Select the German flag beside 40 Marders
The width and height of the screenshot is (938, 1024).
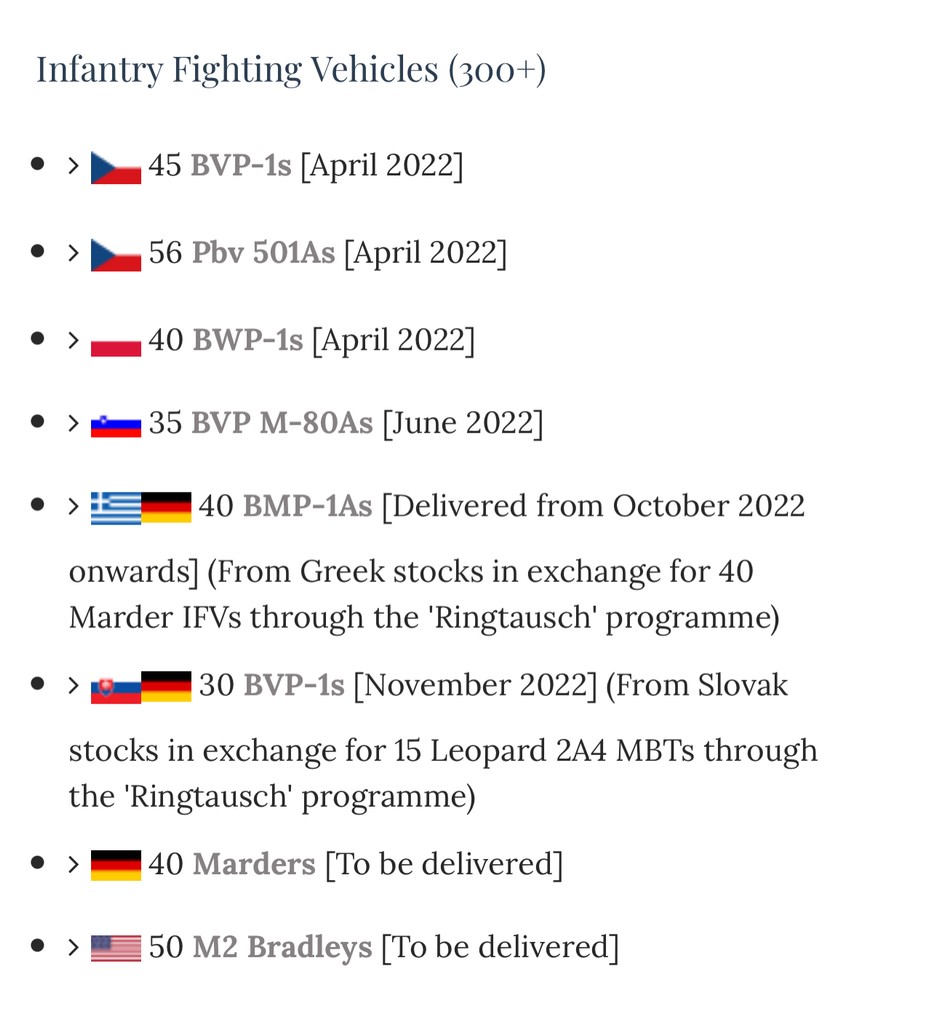[x=116, y=865]
